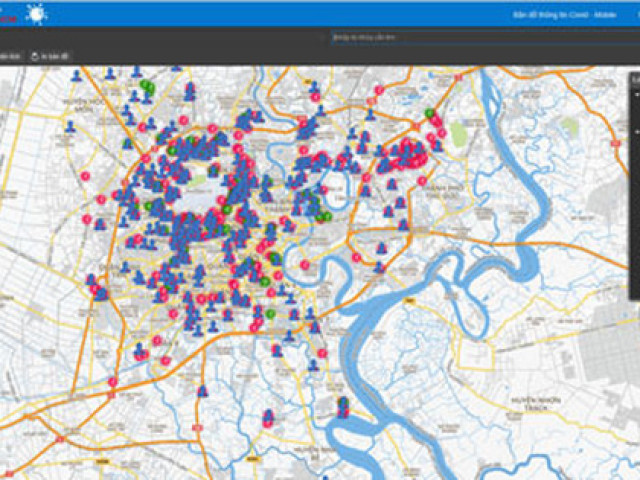Select the isolated pink marker on southwest highway
640x480 pixels.
[112, 382]
